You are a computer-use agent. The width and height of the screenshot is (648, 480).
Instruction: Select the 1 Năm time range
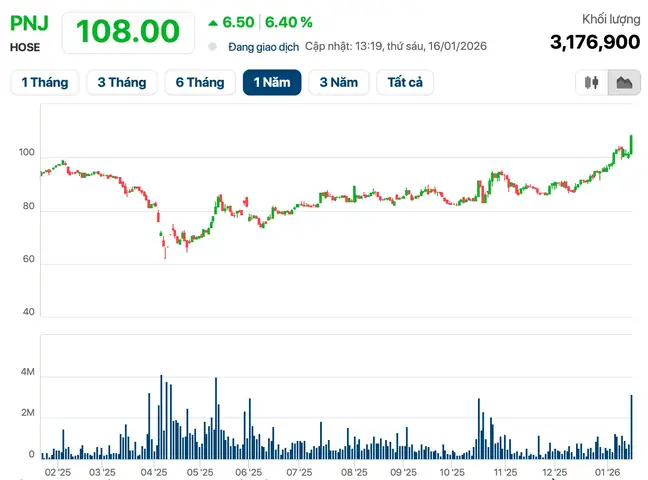pyautogui.click(x=272, y=82)
